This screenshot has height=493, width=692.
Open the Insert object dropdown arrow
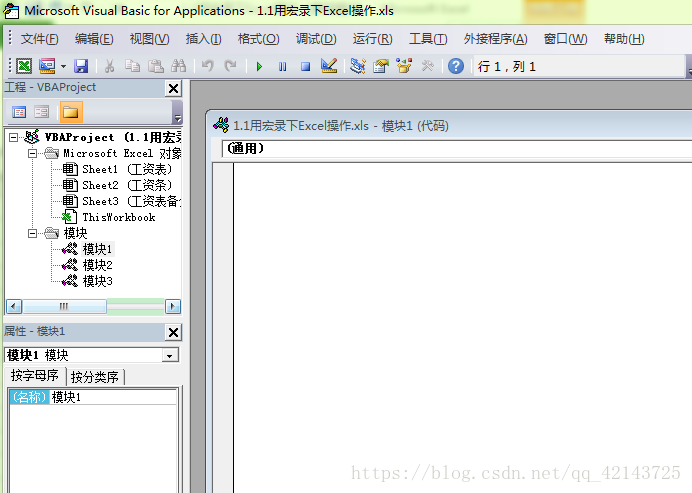64,67
